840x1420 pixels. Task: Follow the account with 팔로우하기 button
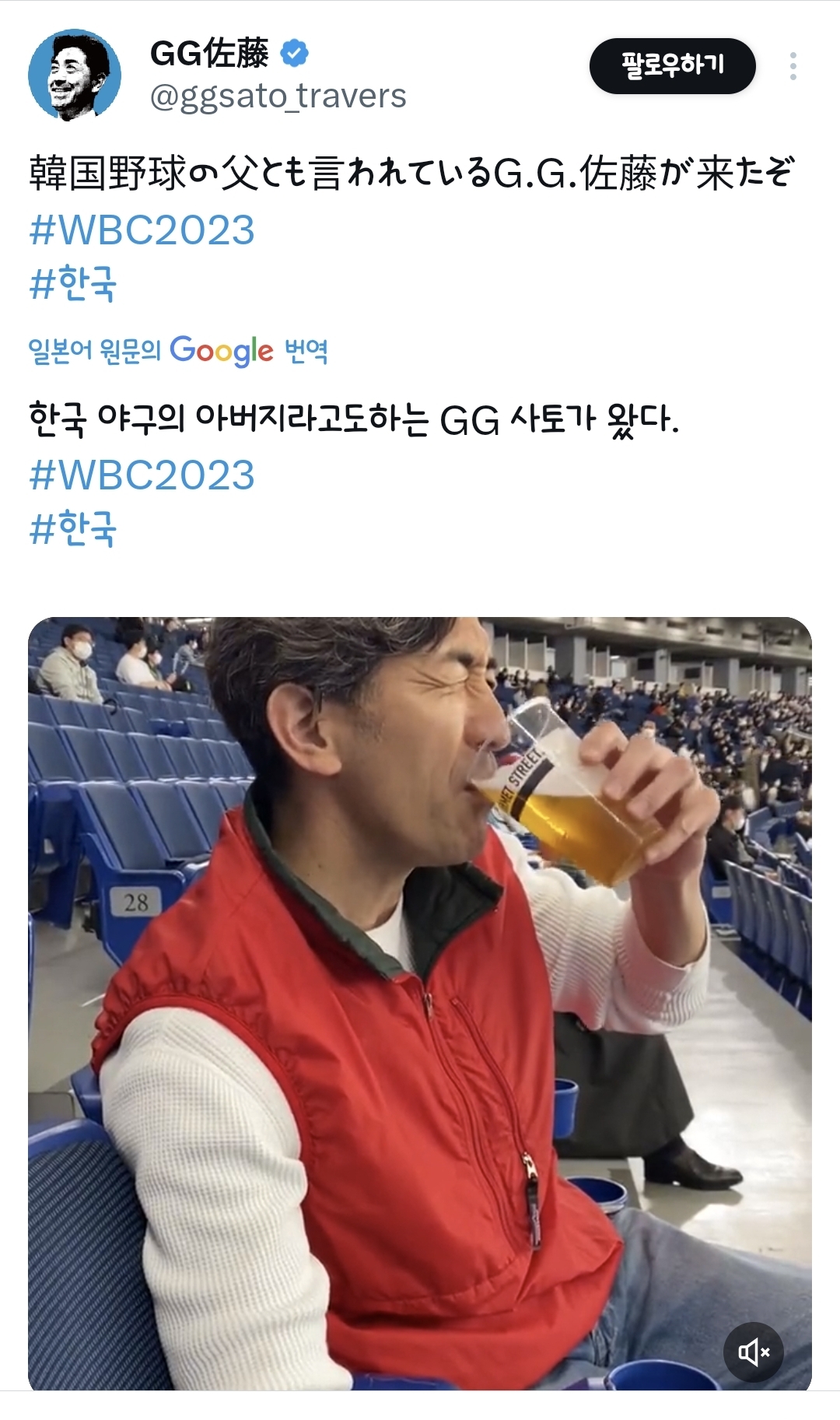(x=673, y=66)
